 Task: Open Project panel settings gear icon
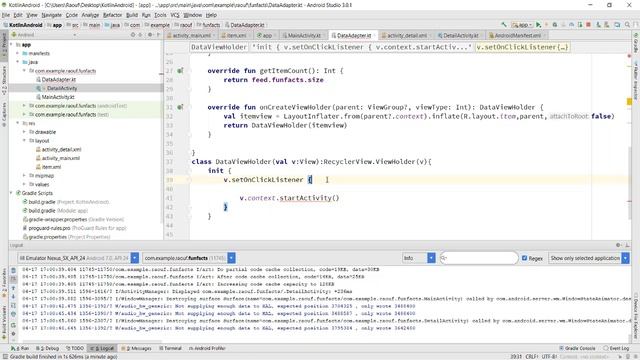[x=150, y=35]
